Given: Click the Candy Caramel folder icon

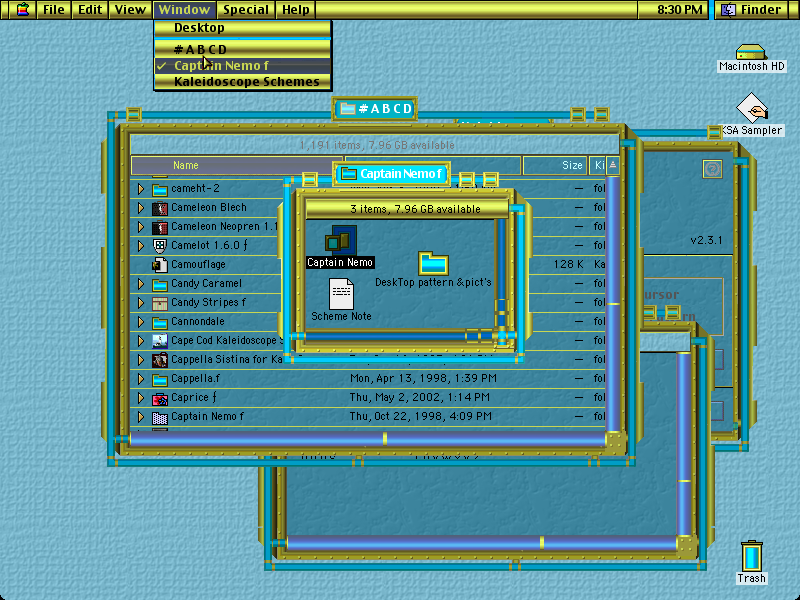Looking at the screenshot, I should pyautogui.click(x=160, y=284).
